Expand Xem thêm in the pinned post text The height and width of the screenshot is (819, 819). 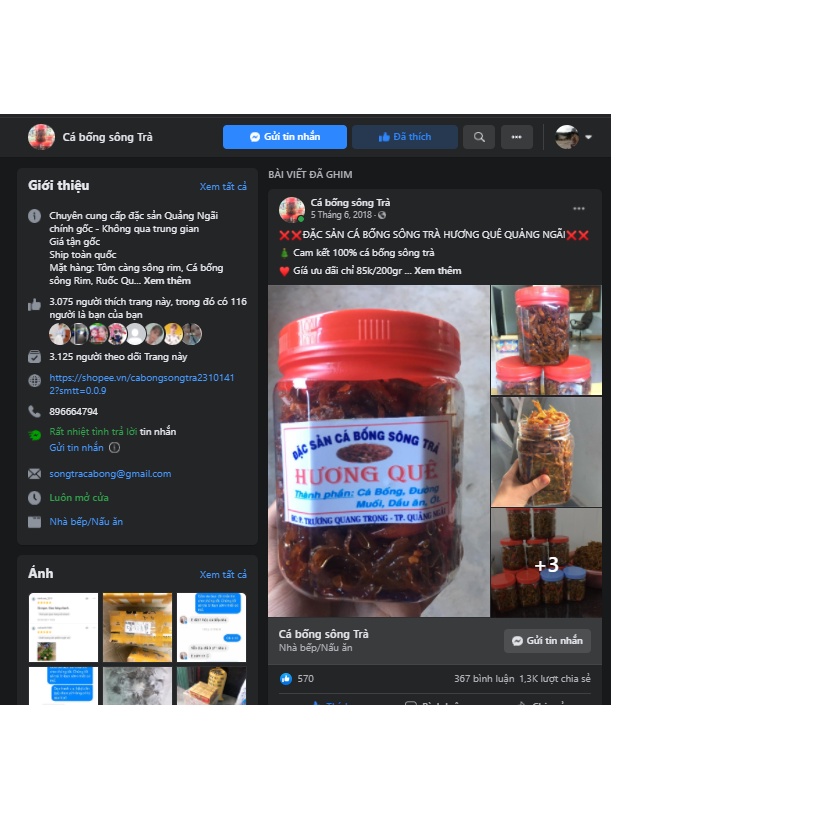tap(438, 271)
